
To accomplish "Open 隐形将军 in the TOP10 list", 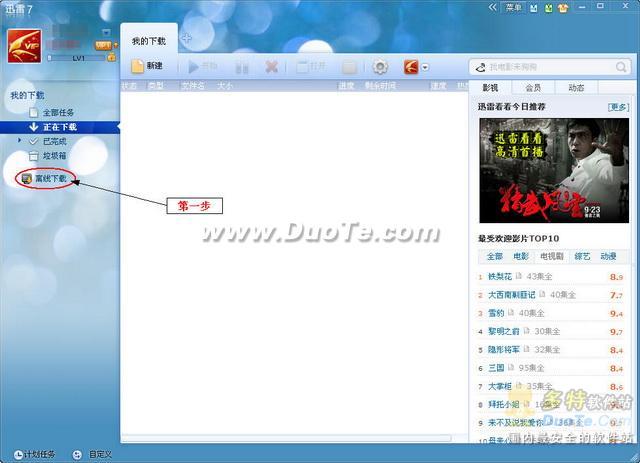I will point(504,349).
